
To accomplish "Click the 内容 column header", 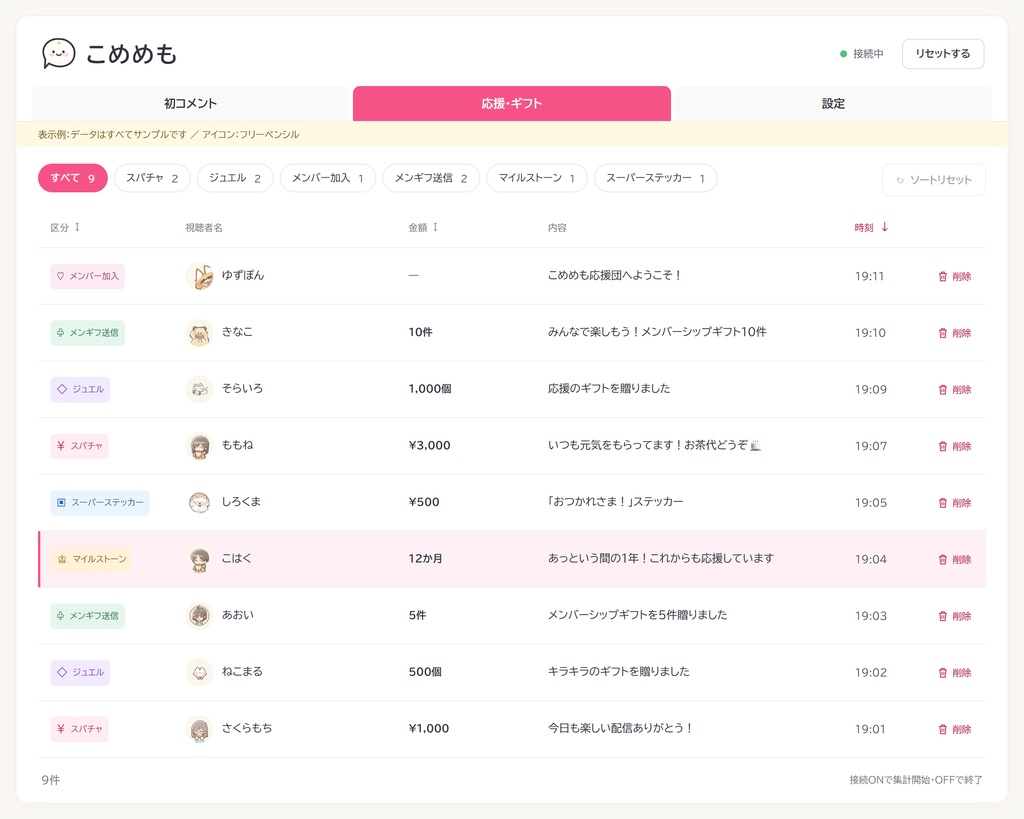I will point(557,227).
